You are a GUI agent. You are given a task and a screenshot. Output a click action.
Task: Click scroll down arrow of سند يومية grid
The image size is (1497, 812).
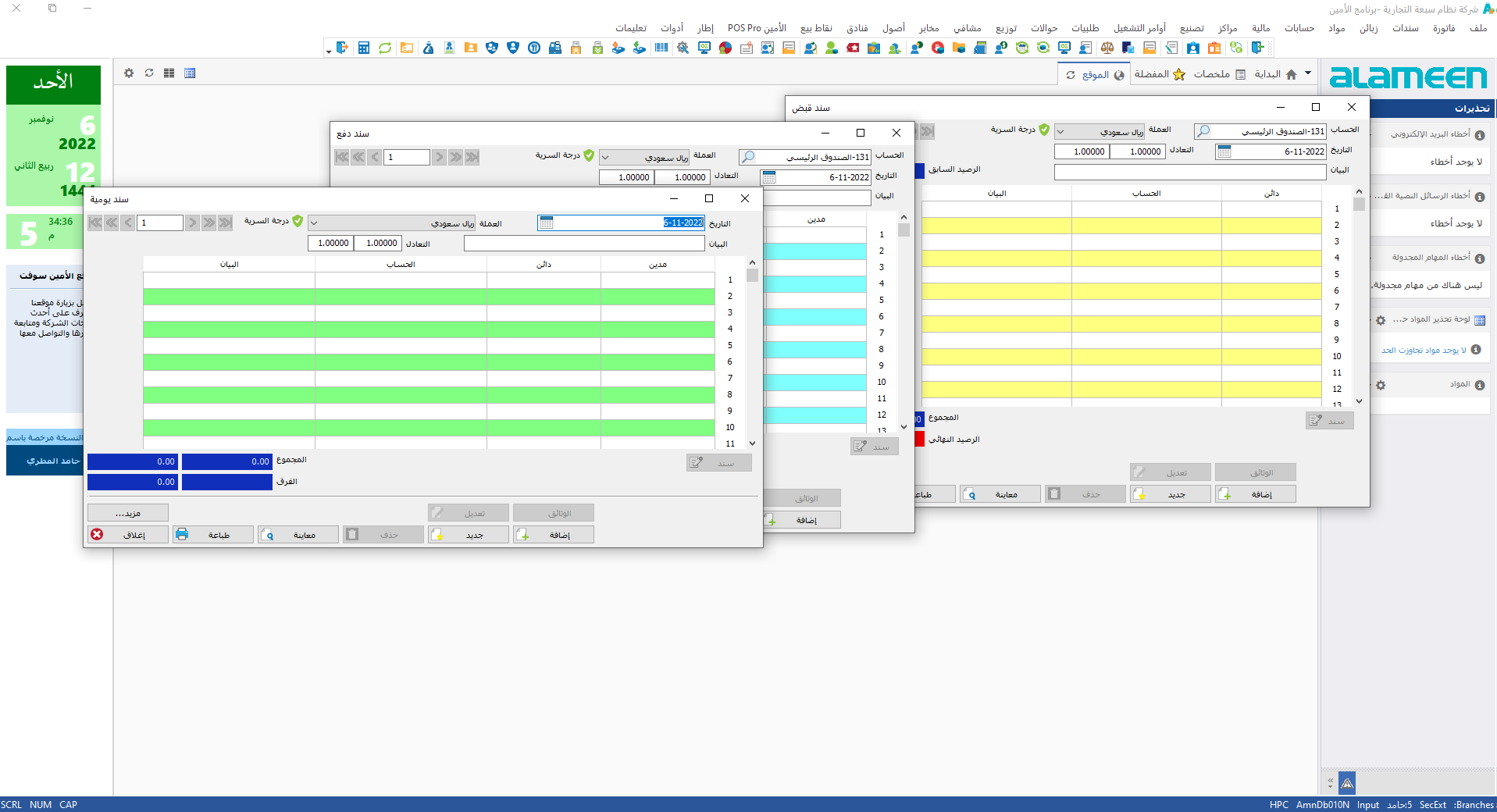(x=752, y=443)
